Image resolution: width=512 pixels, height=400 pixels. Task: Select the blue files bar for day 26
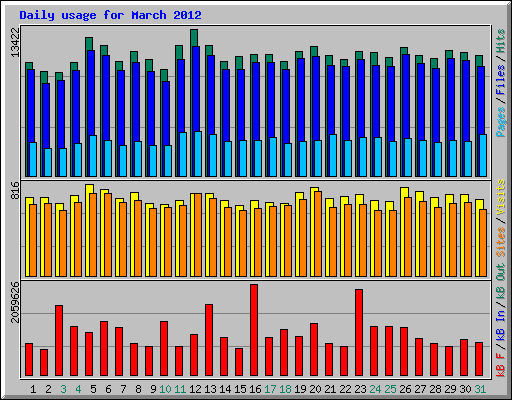(x=406, y=96)
